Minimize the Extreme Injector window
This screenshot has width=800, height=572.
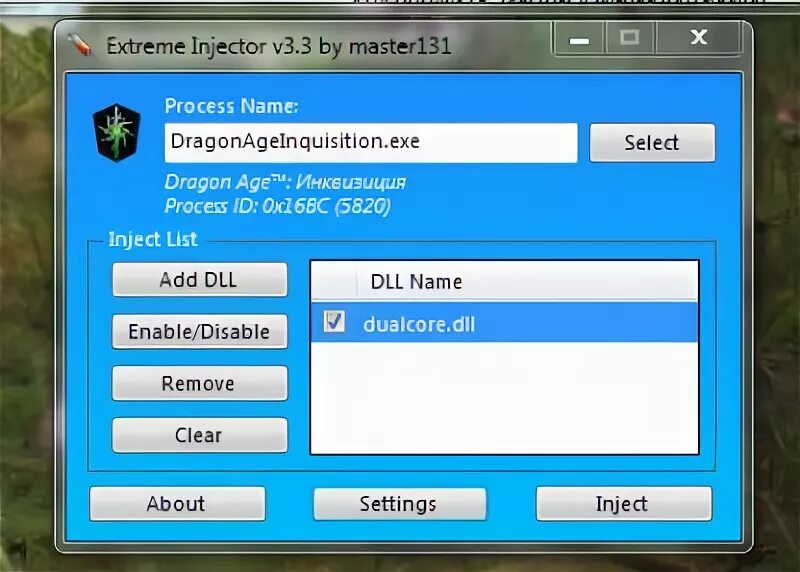coord(579,38)
